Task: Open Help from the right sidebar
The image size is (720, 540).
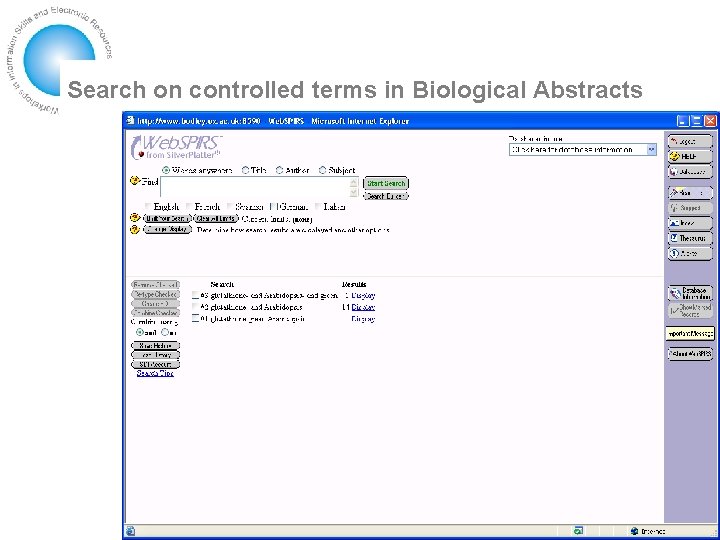Action: point(690,157)
